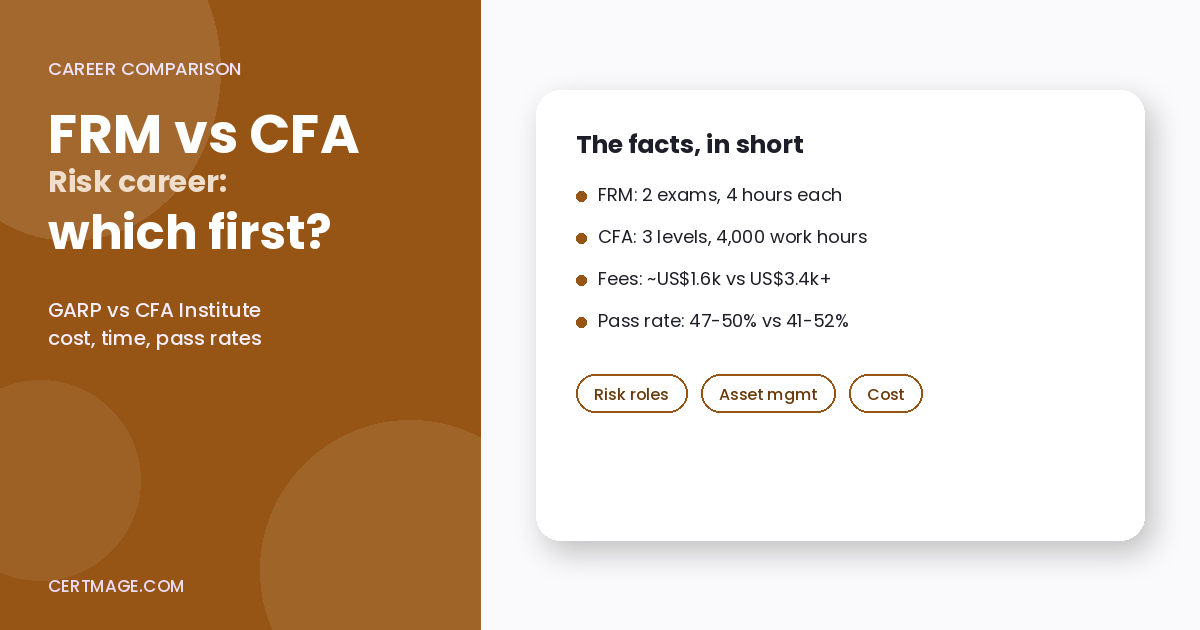
Task: Click the Cost tag pill
Action: point(886,394)
